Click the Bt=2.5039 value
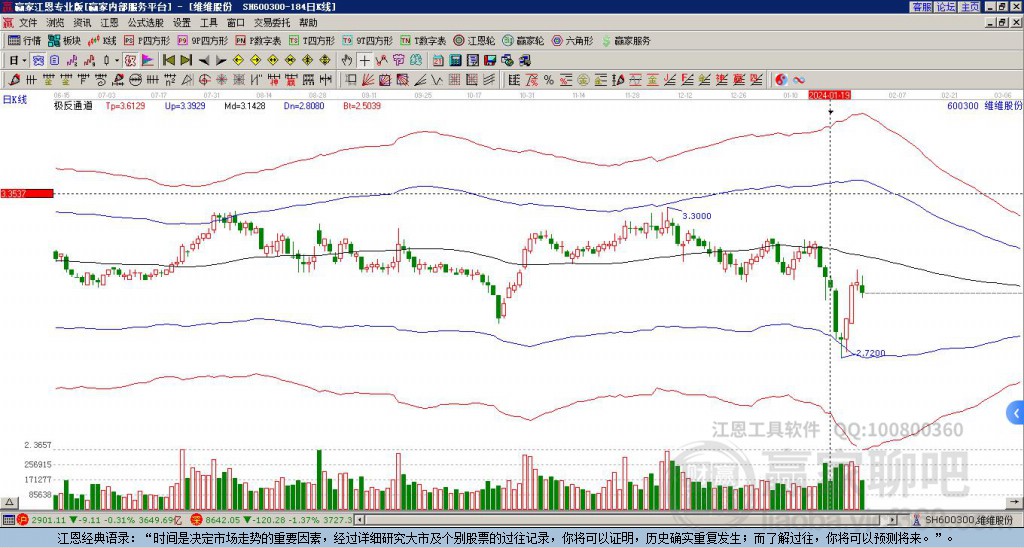Image resolution: width=1024 pixels, height=548 pixels. (x=360, y=105)
